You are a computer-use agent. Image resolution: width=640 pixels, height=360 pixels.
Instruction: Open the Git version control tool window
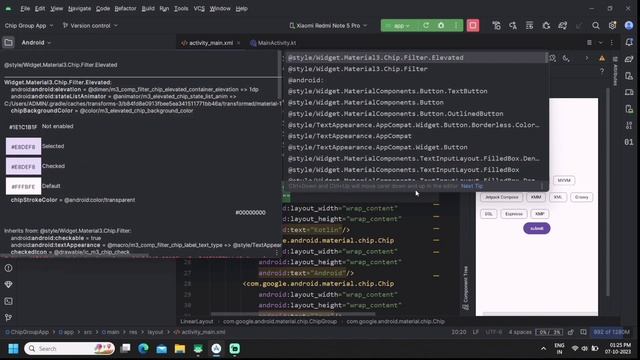tap(8, 317)
